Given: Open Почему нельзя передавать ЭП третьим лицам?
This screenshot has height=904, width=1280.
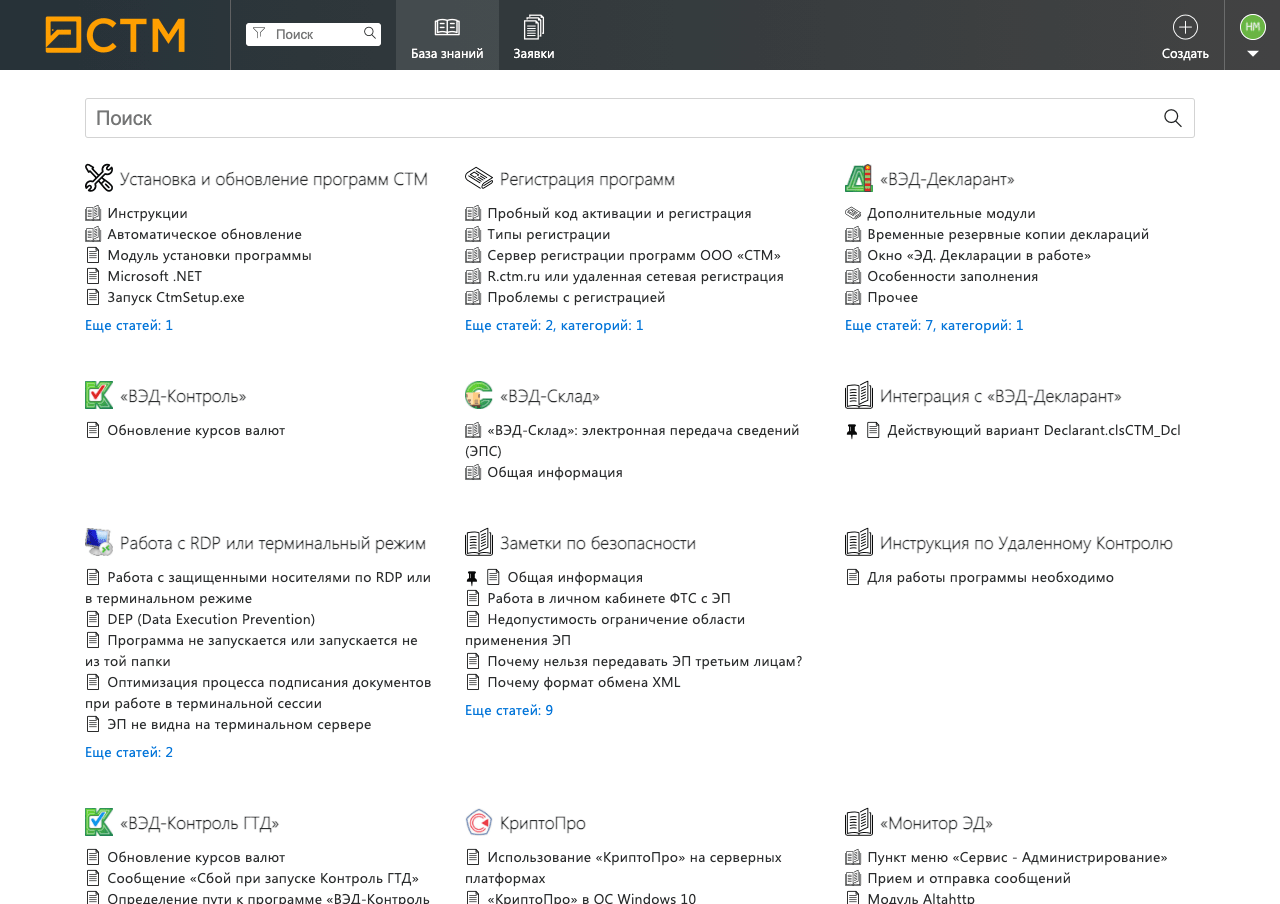Looking at the screenshot, I should tap(645, 661).
